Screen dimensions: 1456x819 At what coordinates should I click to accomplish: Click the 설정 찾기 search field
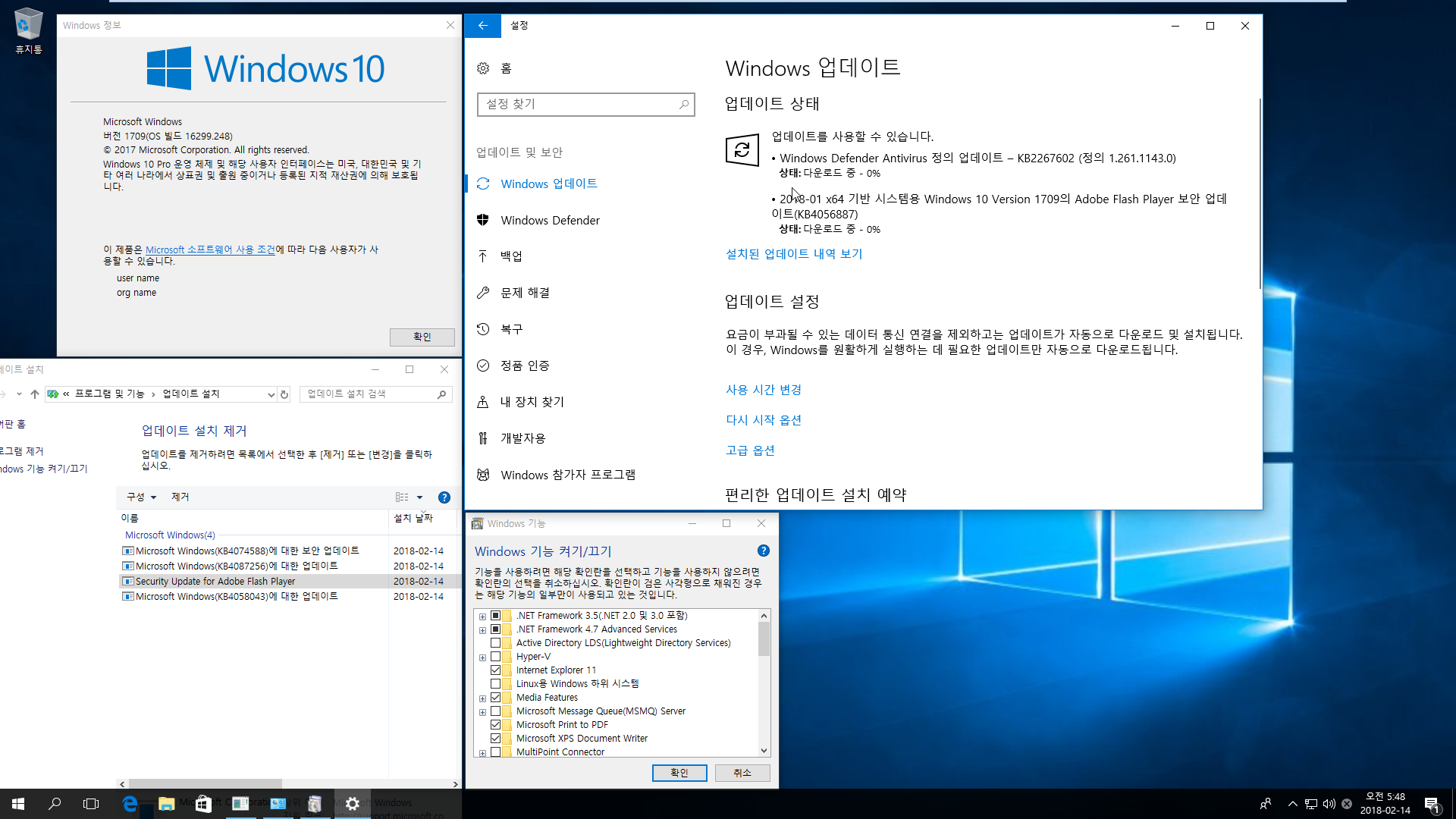point(585,104)
